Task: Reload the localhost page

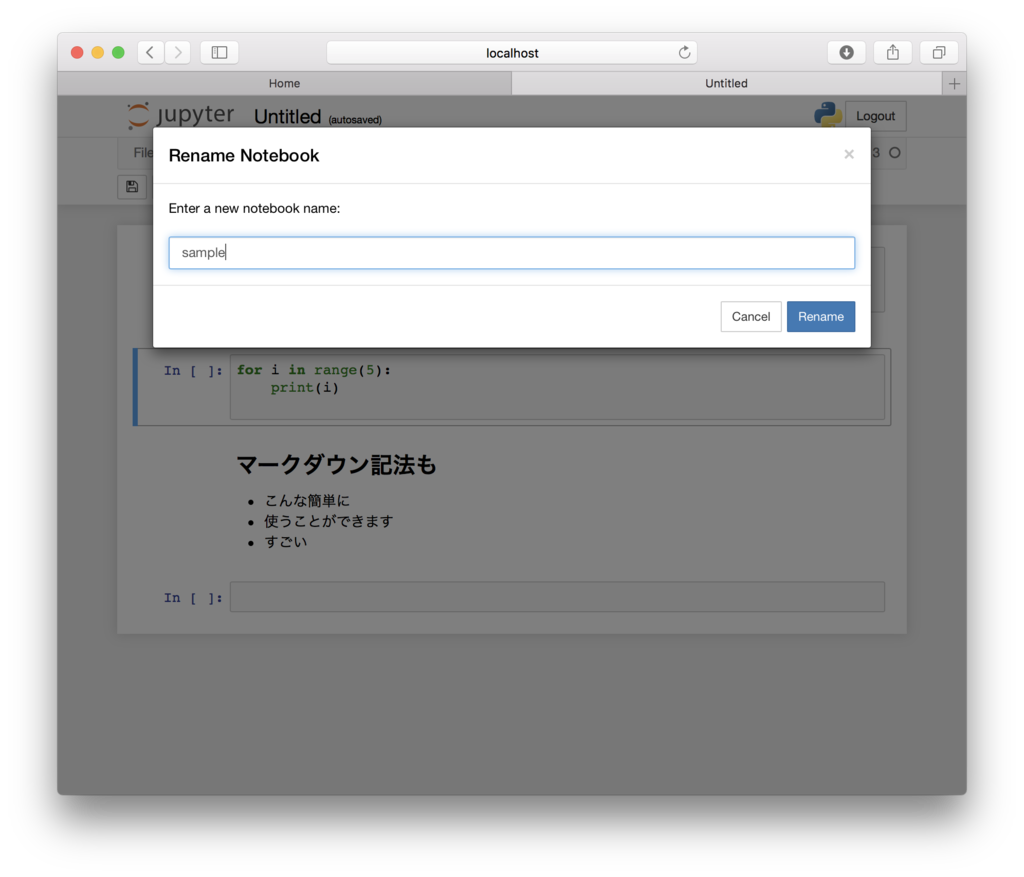Action: click(x=684, y=52)
